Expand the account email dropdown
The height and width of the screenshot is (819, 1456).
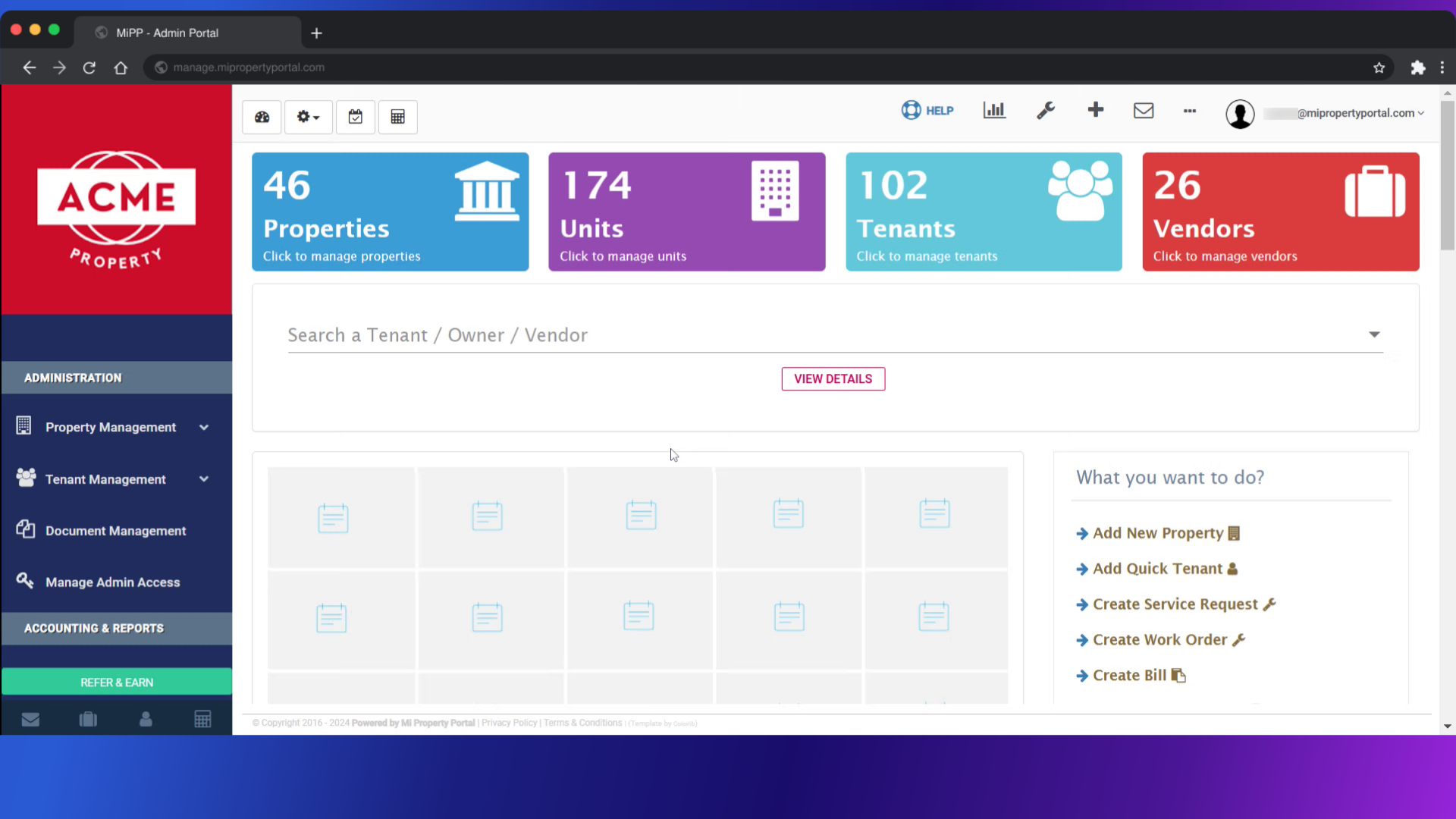point(1345,113)
